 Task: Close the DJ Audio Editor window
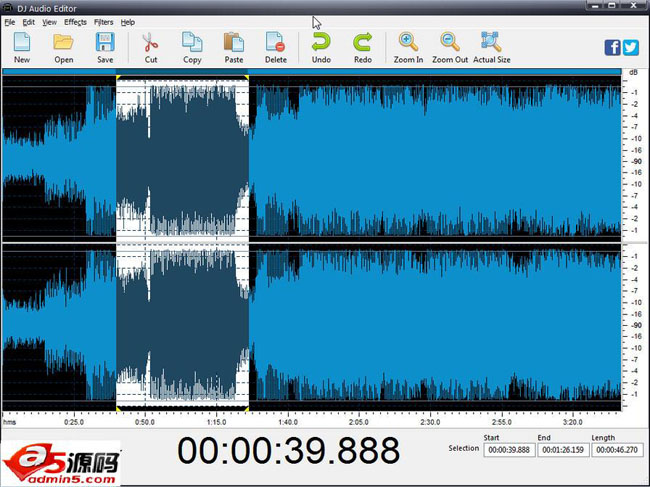[x=634, y=5]
